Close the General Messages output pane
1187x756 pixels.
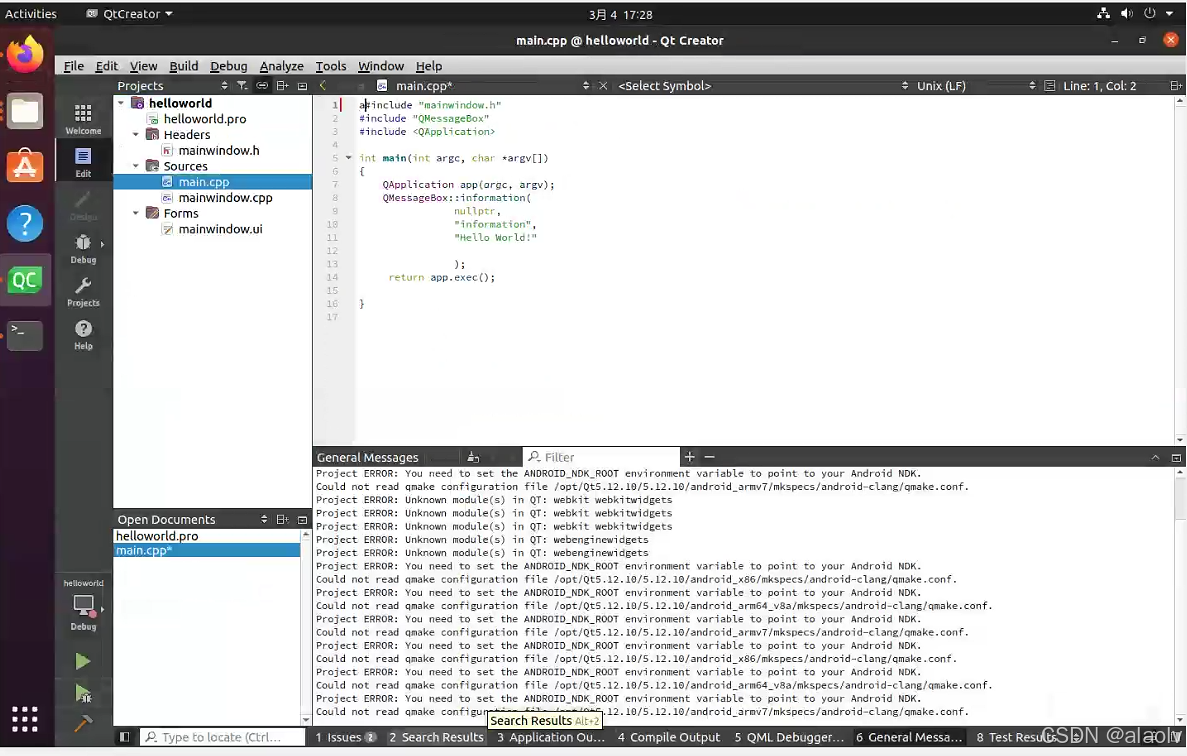click(1176, 457)
